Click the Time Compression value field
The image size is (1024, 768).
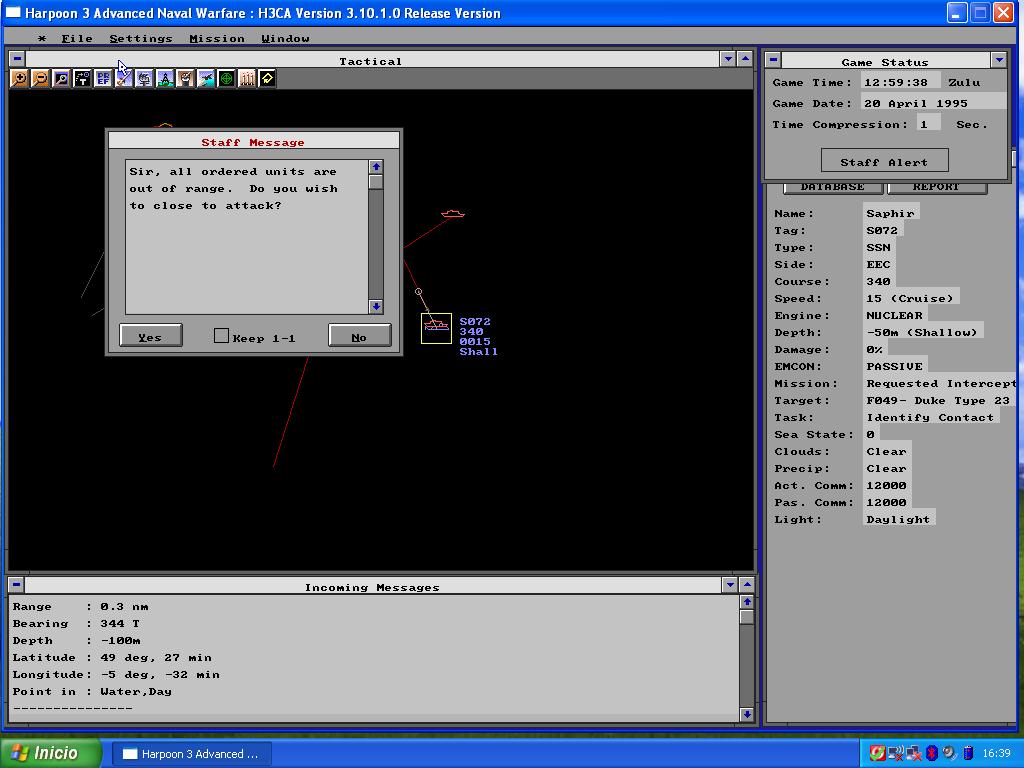tap(928, 124)
